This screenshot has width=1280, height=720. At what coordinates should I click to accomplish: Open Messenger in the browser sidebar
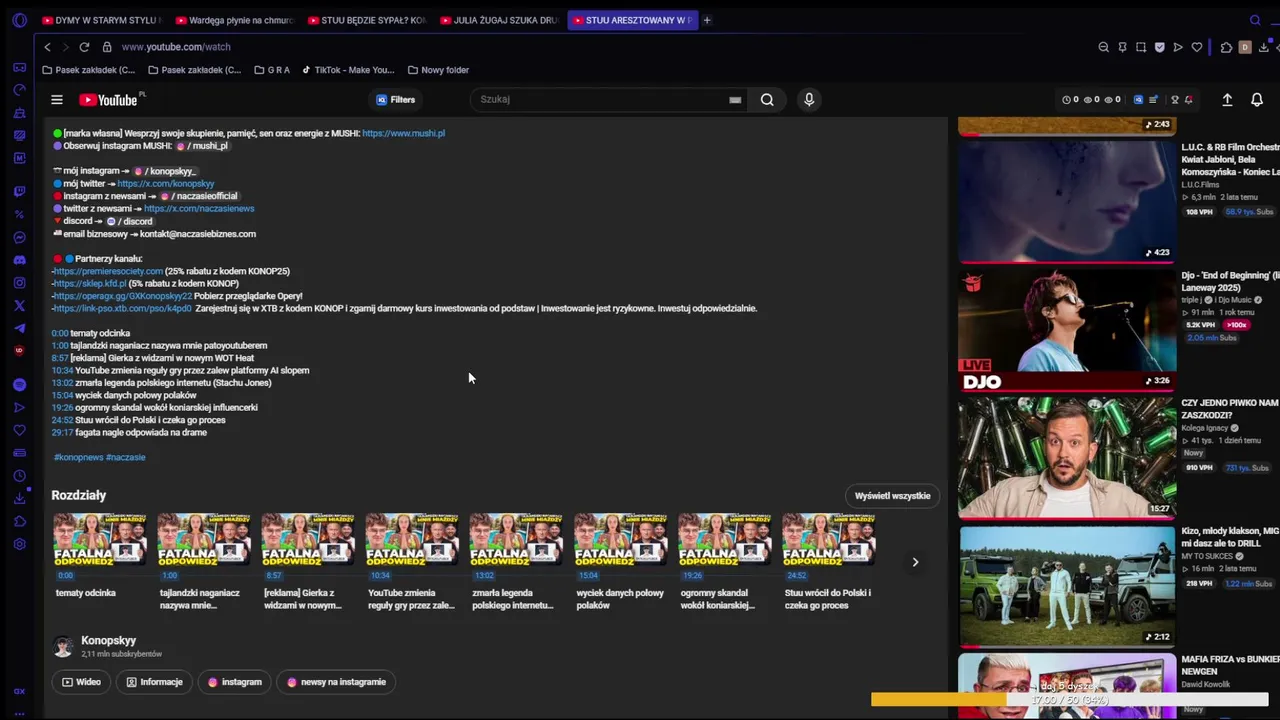point(19,238)
